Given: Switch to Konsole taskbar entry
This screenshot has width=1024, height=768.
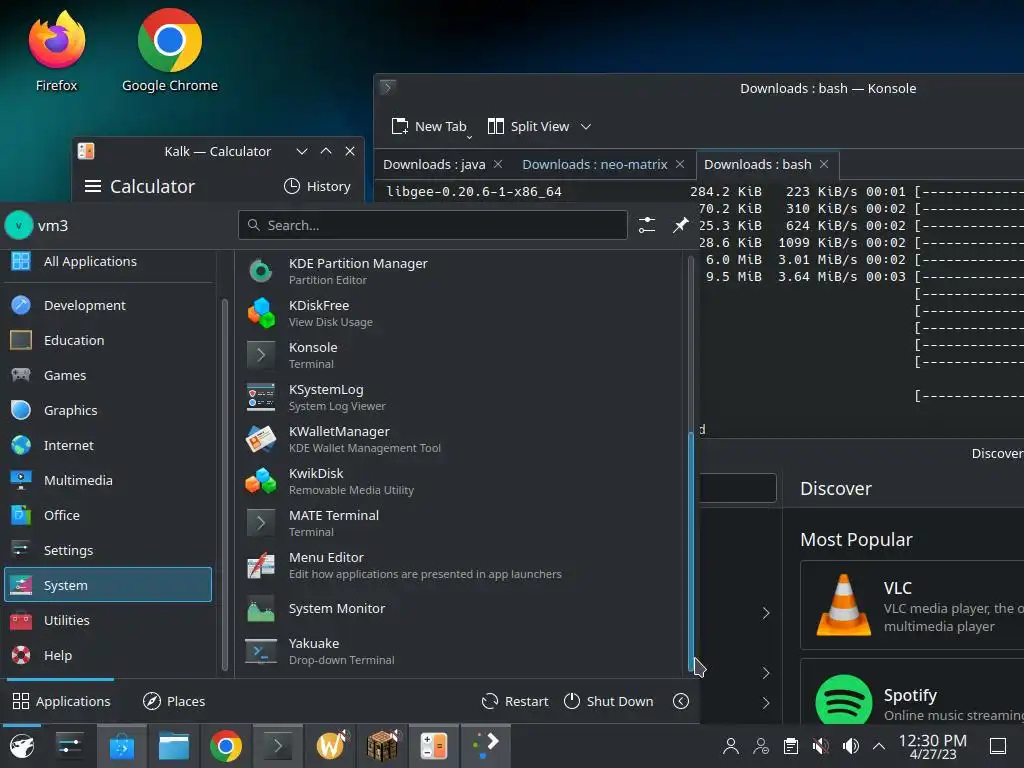Looking at the screenshot, I should [278, 746].
